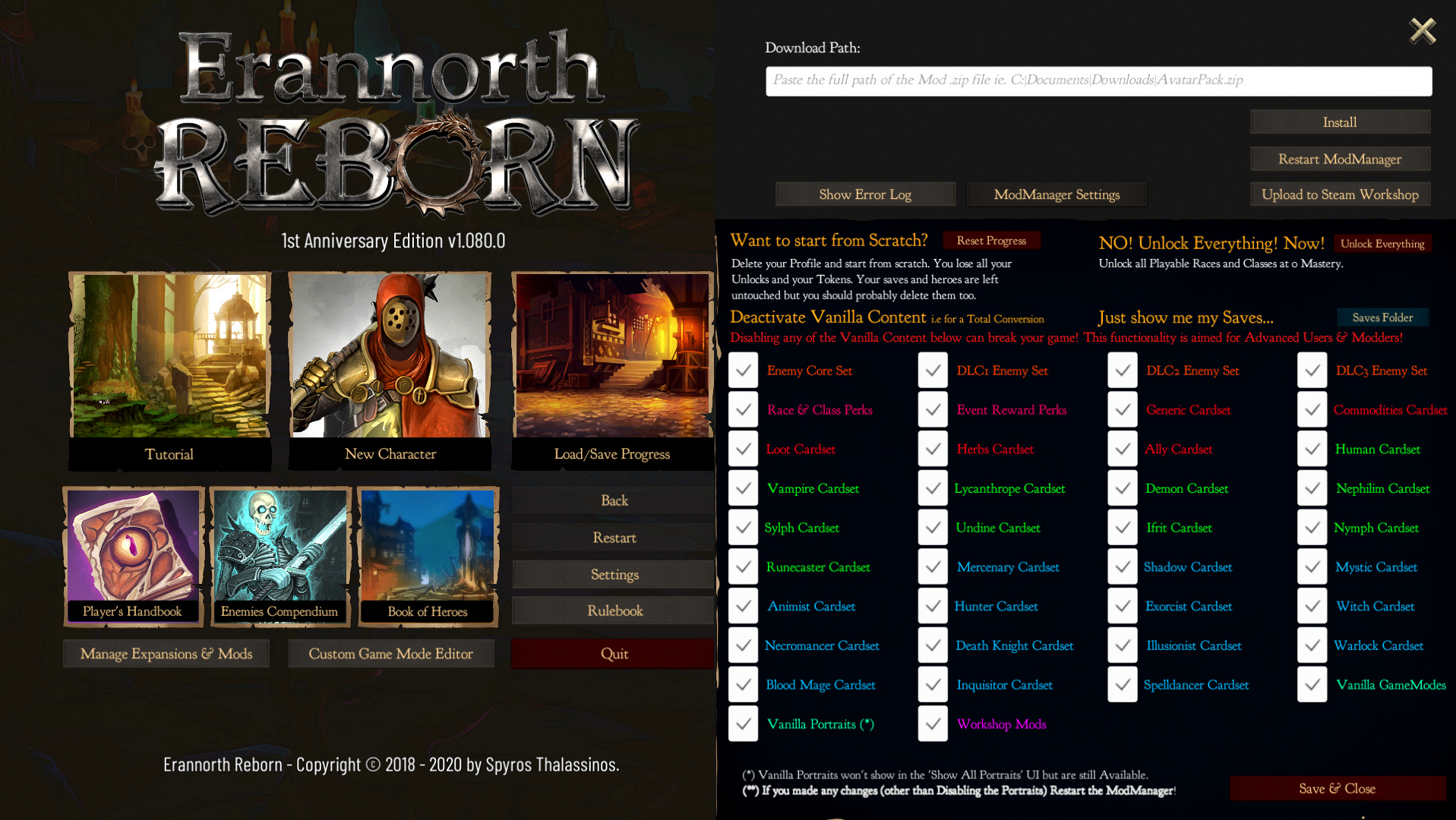Screen dimensions: 1456x820
Task: Click the Restart menu button
Action: [x=614, y=538]
